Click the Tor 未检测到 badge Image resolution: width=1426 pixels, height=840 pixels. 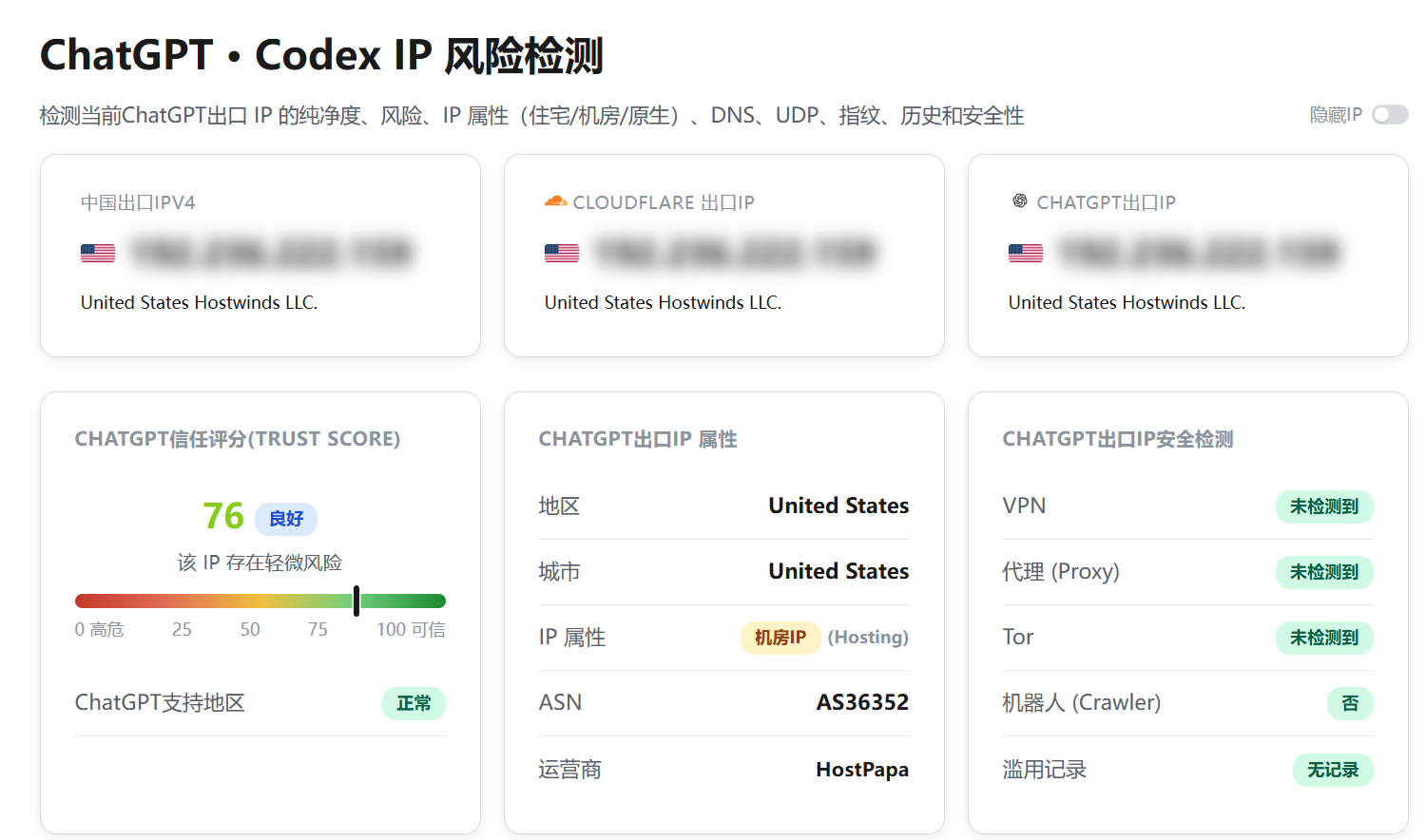[1324, 638]
